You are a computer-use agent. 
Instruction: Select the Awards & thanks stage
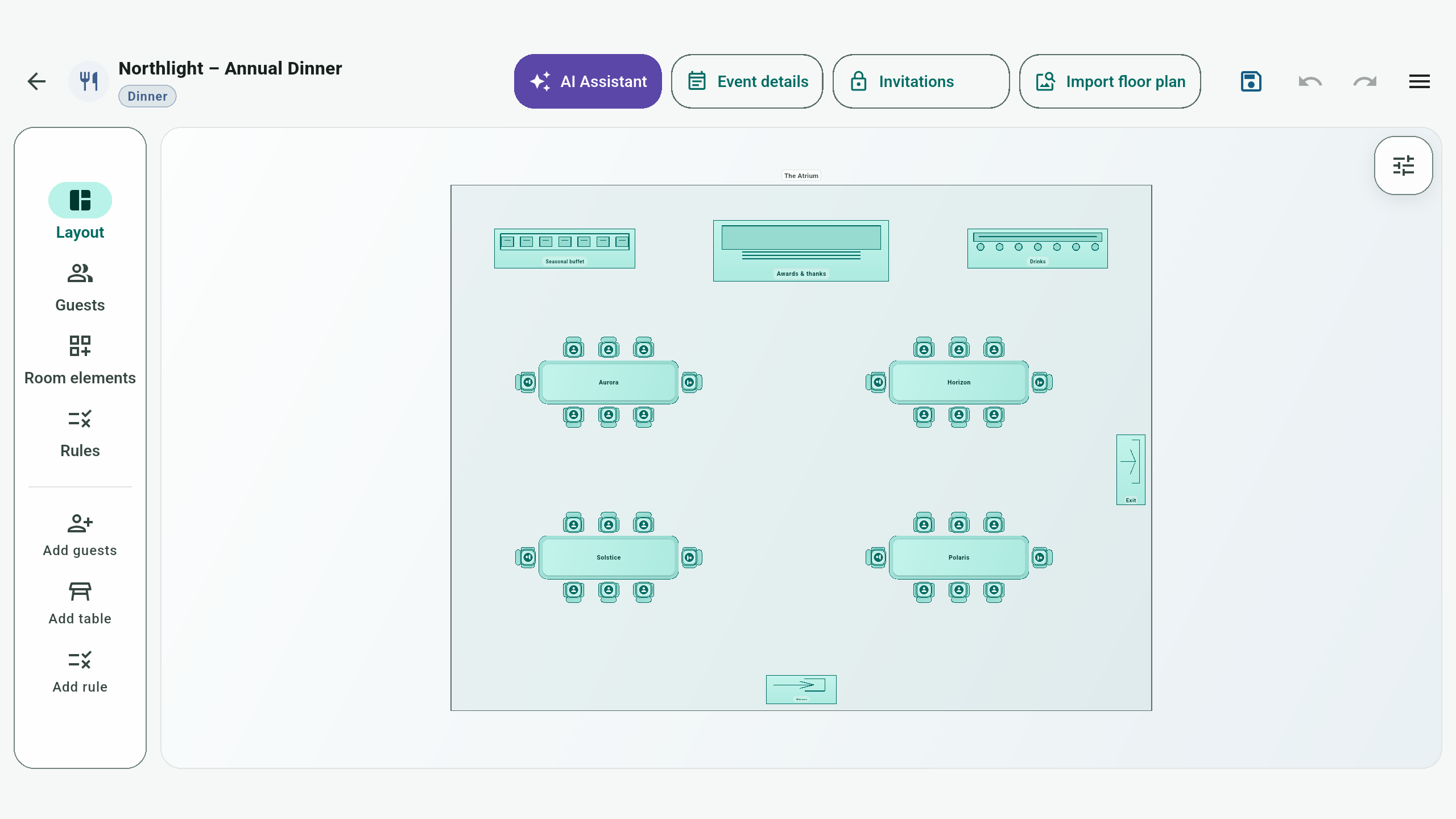801,251
